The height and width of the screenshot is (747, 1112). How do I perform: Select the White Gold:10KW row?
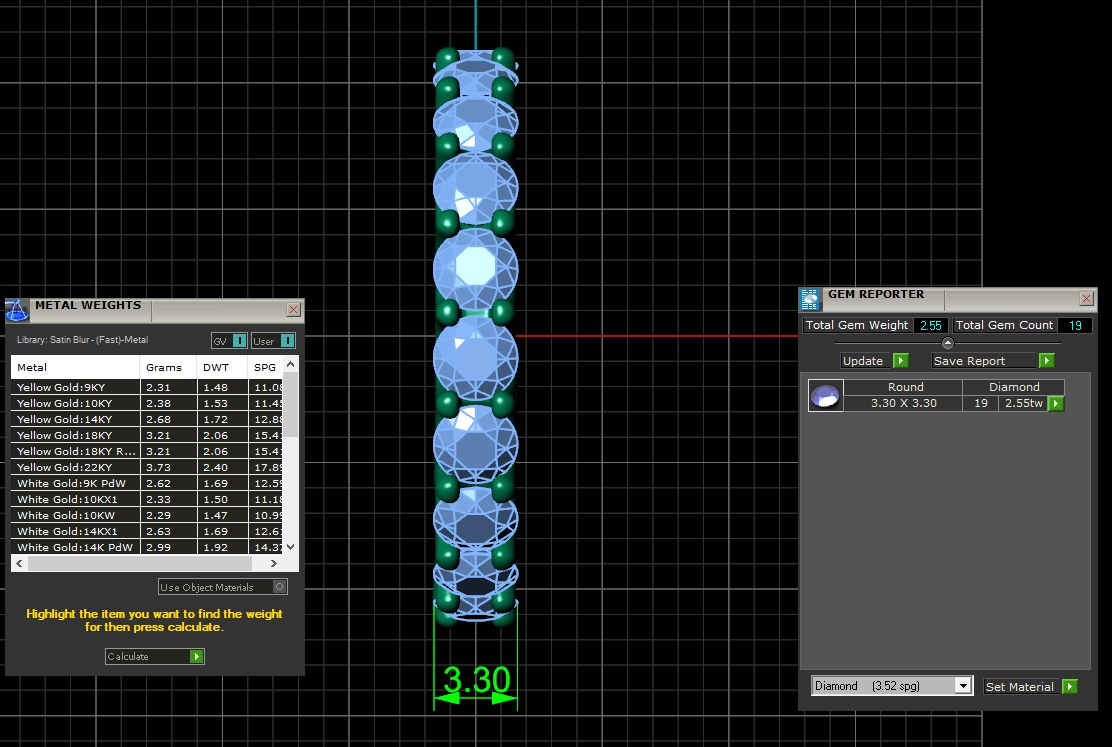148,515
